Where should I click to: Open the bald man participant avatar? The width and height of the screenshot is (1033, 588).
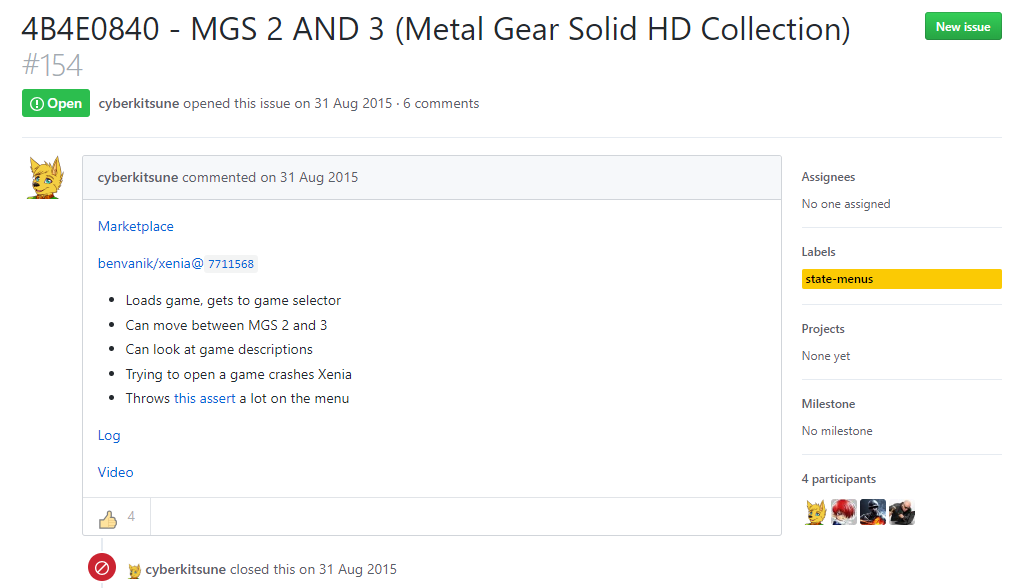(x=902, y=513)
